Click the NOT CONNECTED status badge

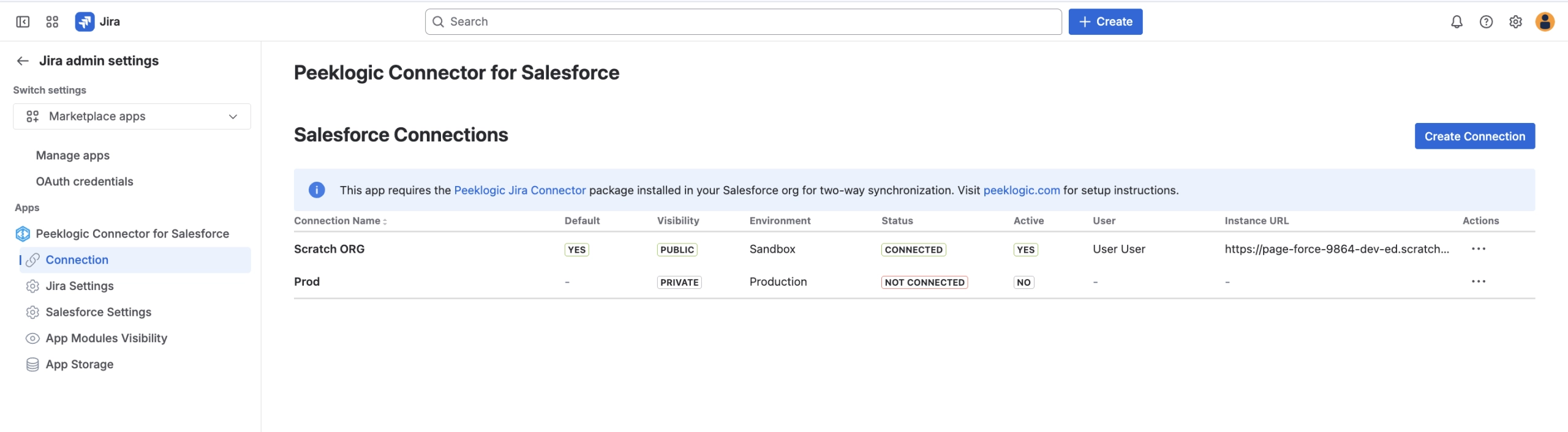925,282
